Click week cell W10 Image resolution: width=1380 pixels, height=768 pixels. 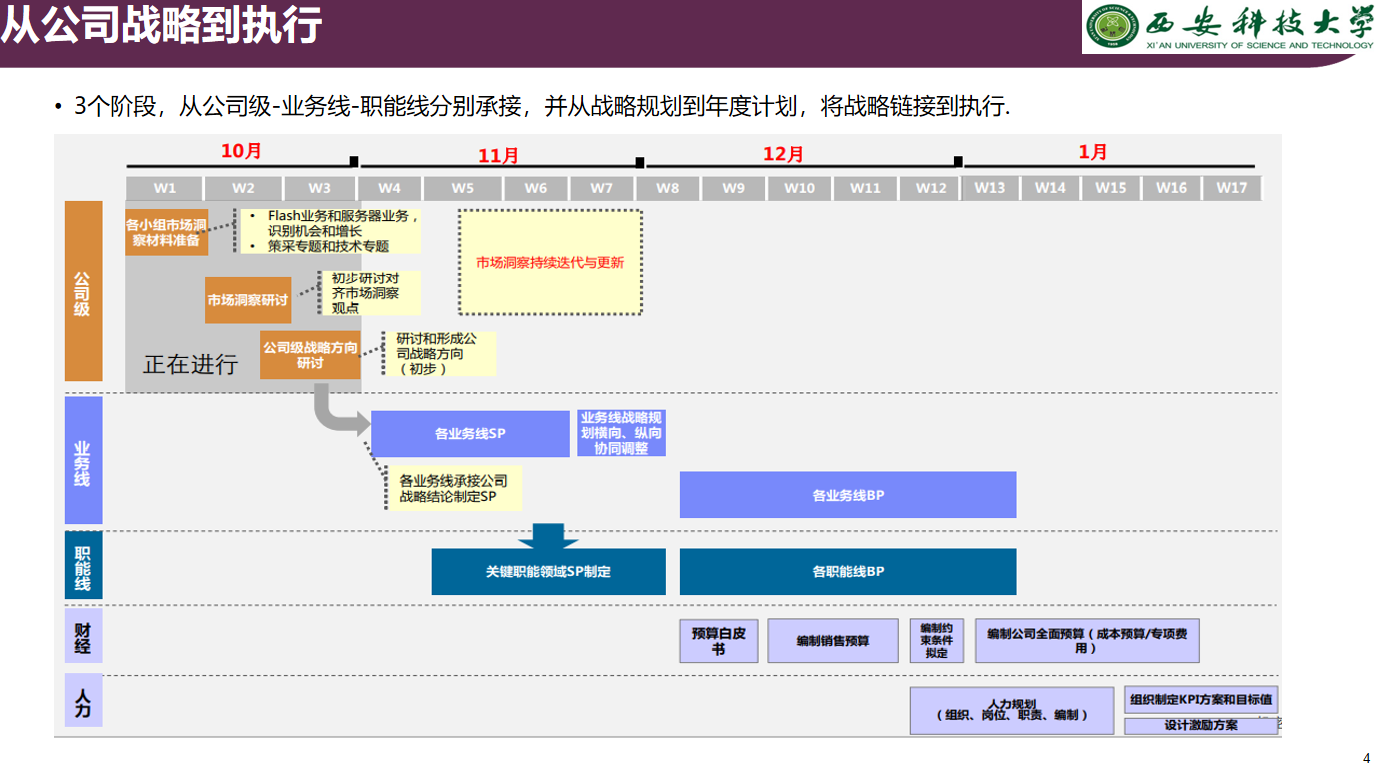pos(799,188)
